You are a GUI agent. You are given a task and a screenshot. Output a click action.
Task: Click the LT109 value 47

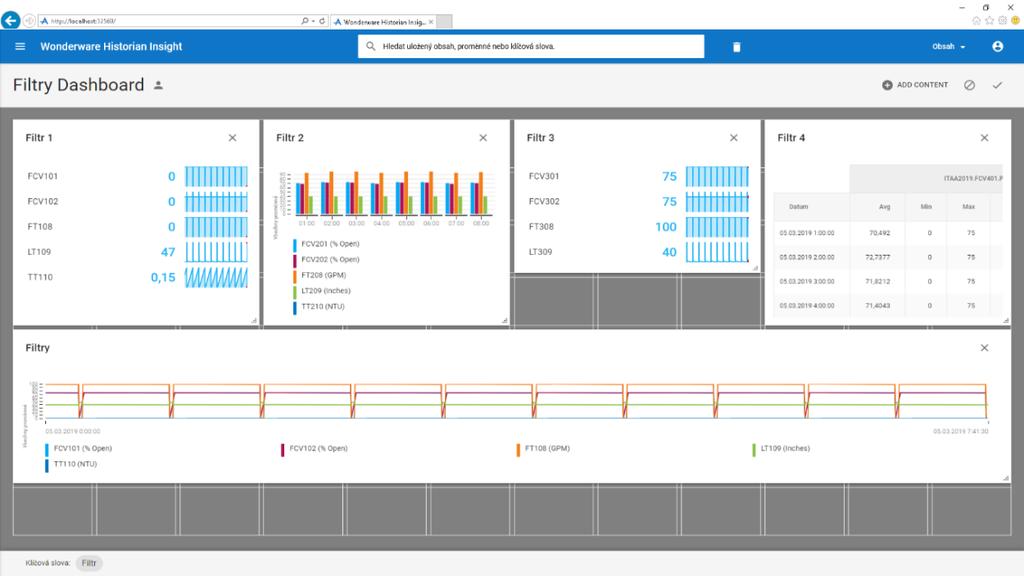pyautogui.click(x=168, y=252)
